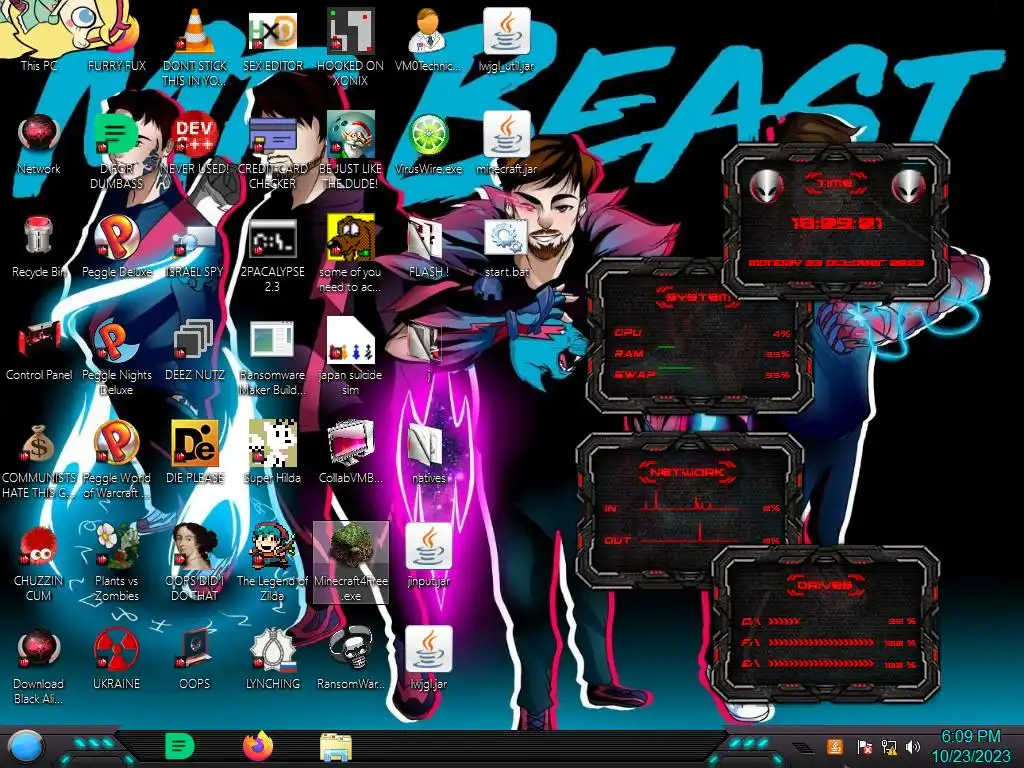Select the CREDIT CARD CHECKER shortcut
The image size is (1024, 768).
[272, 152]
